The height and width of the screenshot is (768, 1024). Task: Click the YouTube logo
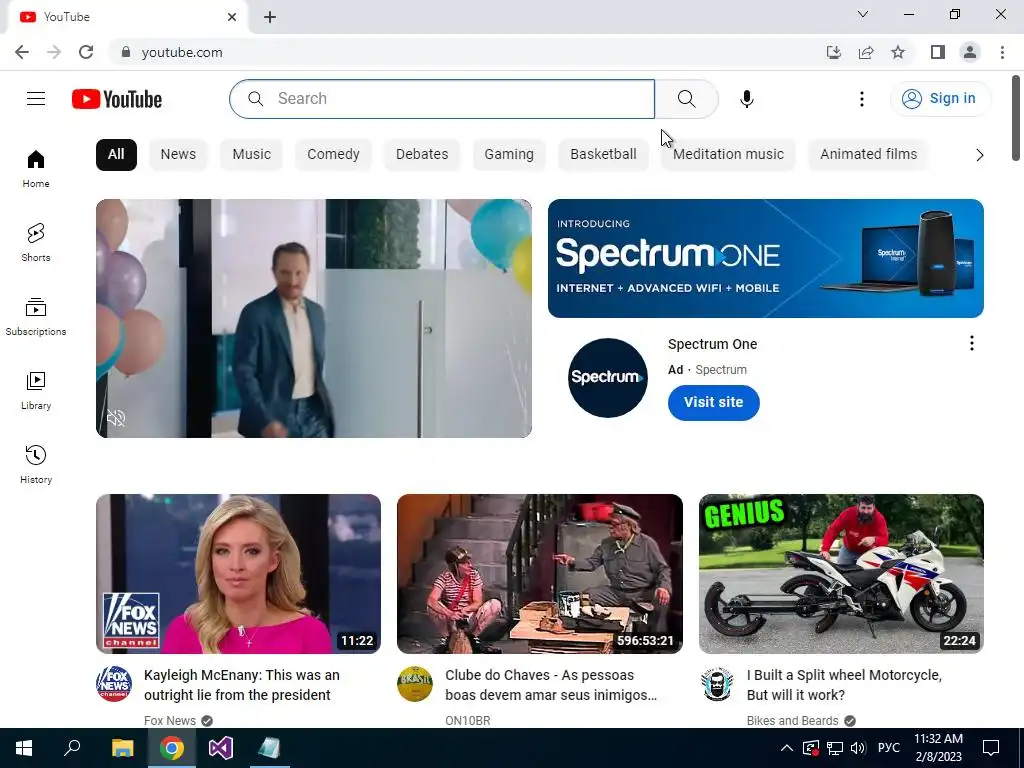click(117, 99)
